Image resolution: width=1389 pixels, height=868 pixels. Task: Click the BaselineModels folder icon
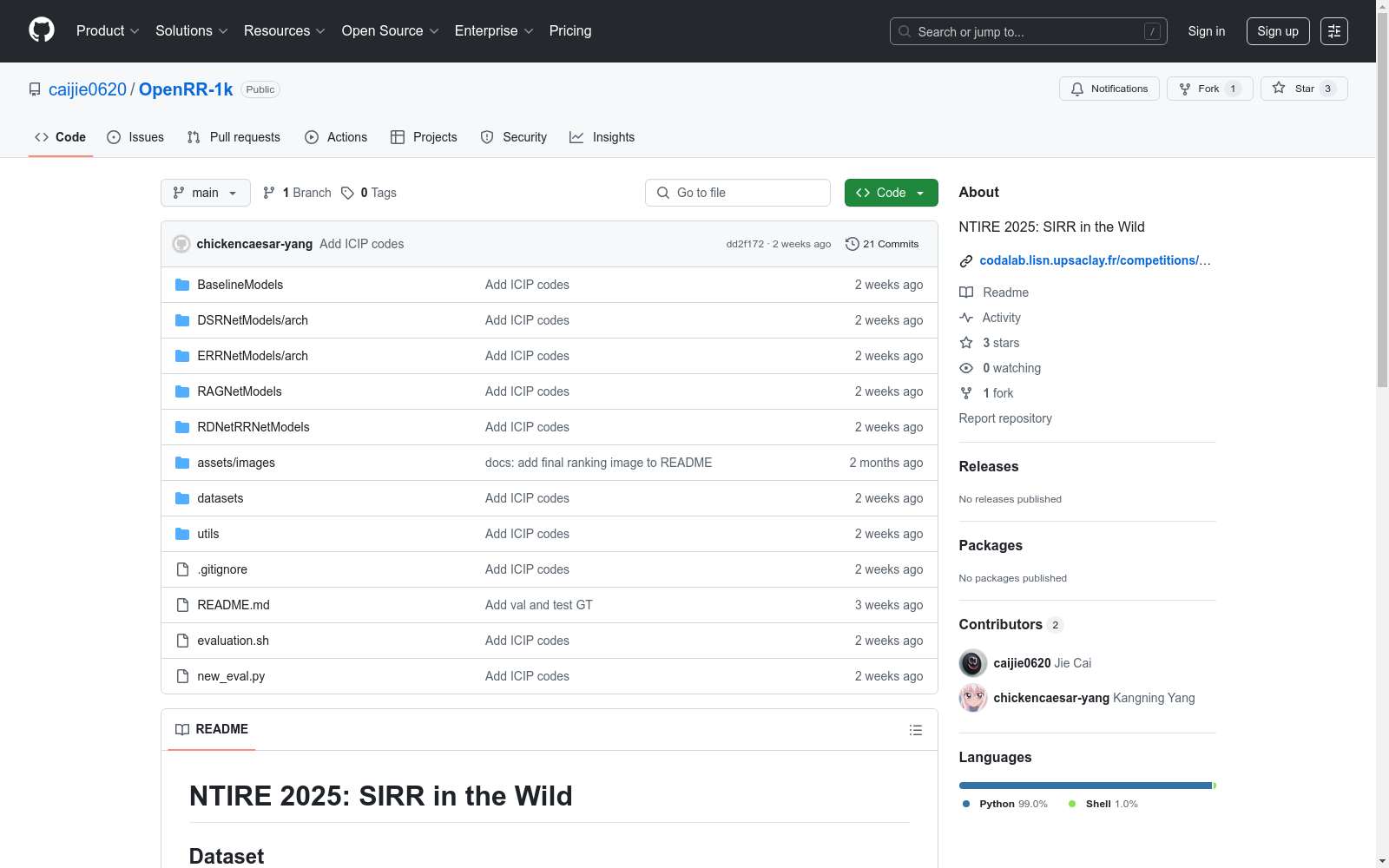[x=182, y=285]
